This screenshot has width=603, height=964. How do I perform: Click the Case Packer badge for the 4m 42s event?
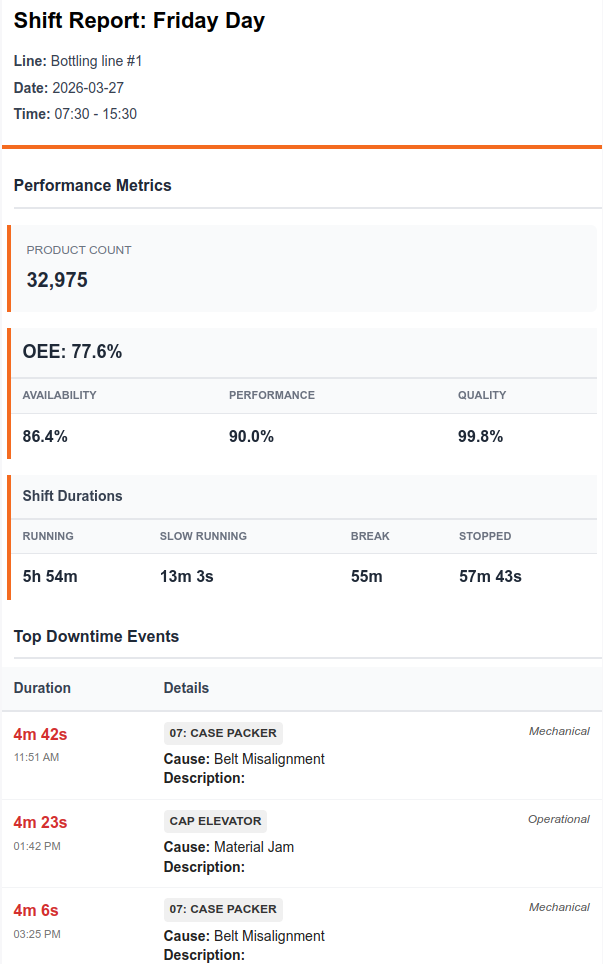coord(223,733)
